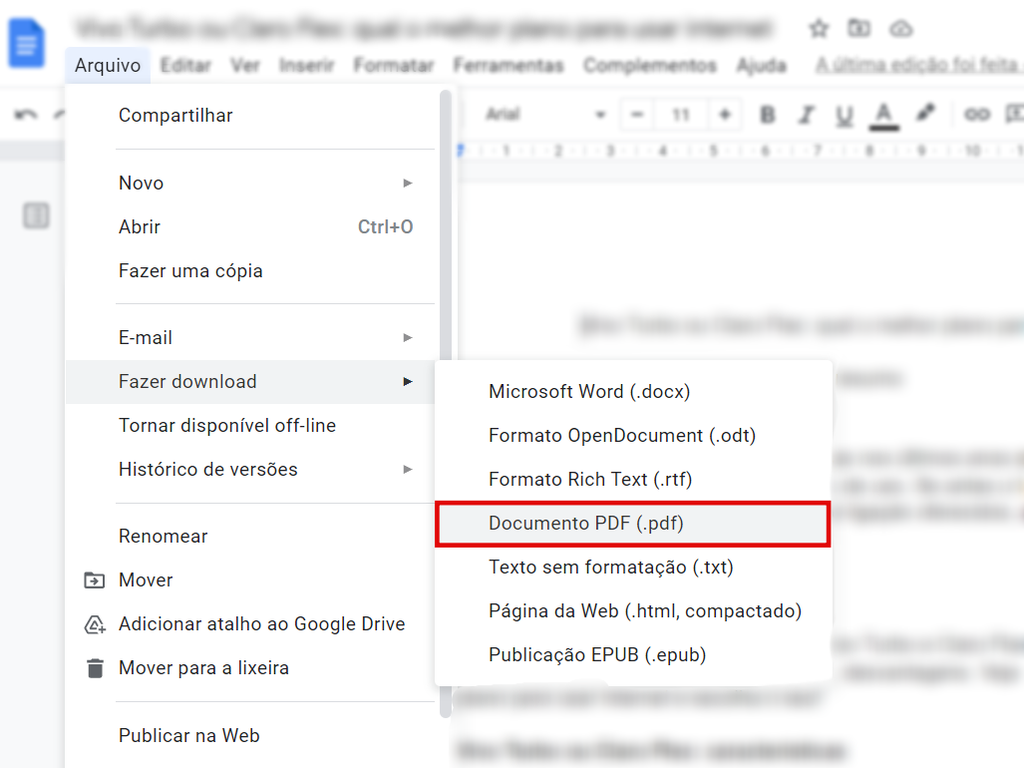Select Mover menu entry
This screenshot has width=1024, height=768.
point(250,580)
